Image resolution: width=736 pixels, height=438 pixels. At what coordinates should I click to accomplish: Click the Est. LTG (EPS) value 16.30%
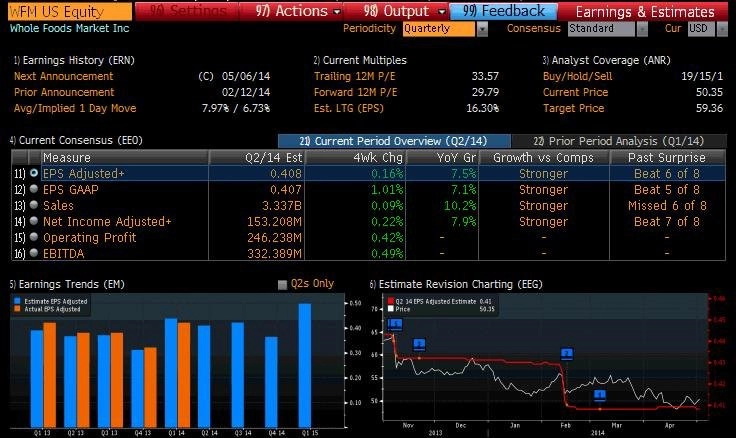(x=483, y=108)
